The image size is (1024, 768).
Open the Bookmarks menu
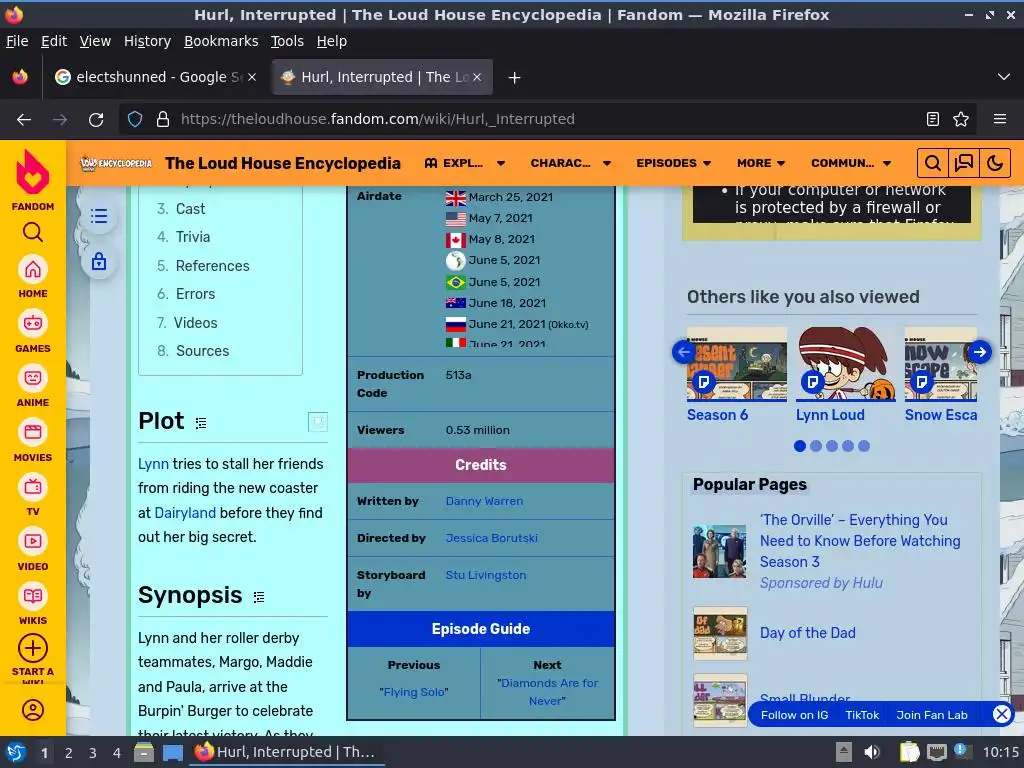tap(221, 41)
